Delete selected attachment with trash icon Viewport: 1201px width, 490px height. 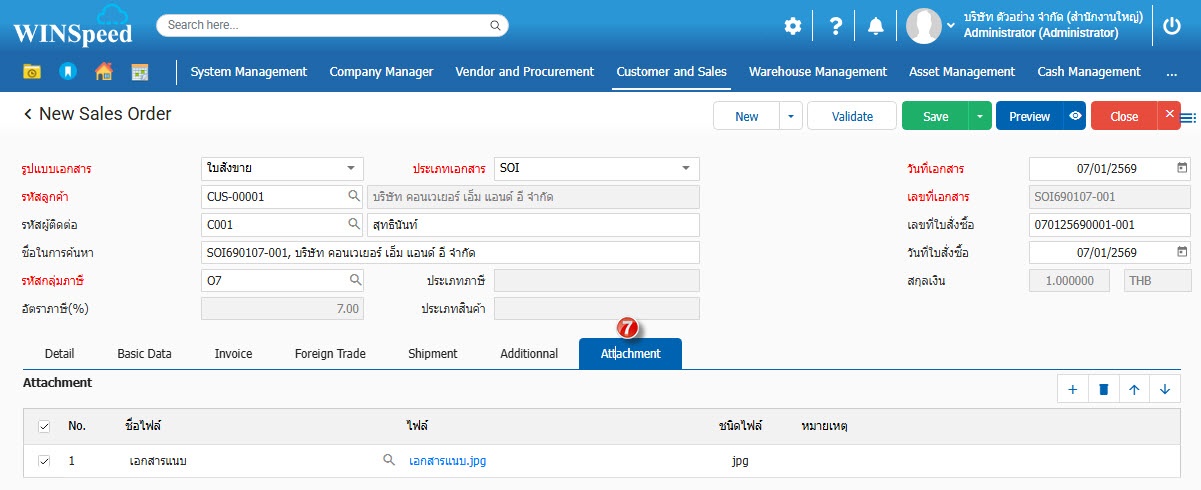coord(1103,390)
